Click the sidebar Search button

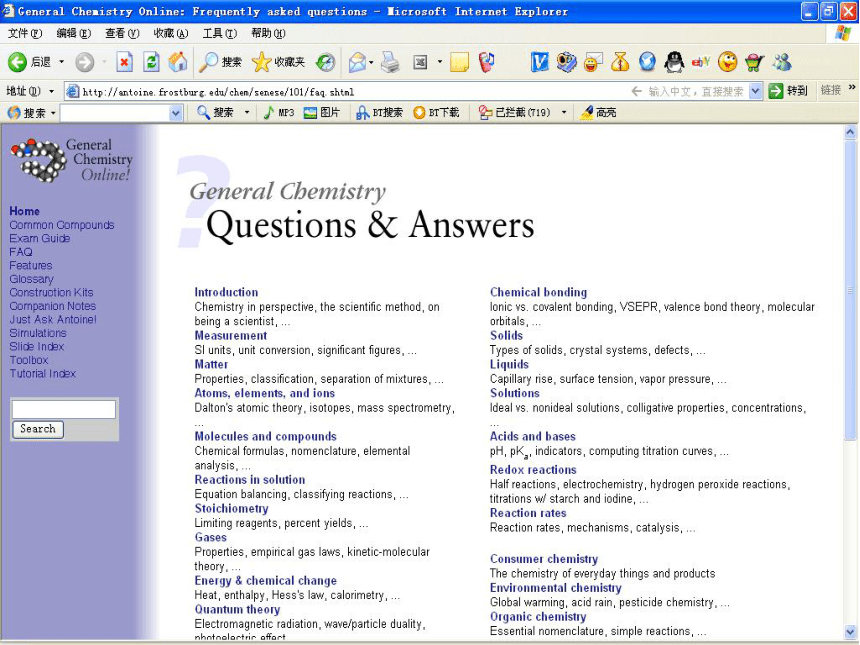38,429
